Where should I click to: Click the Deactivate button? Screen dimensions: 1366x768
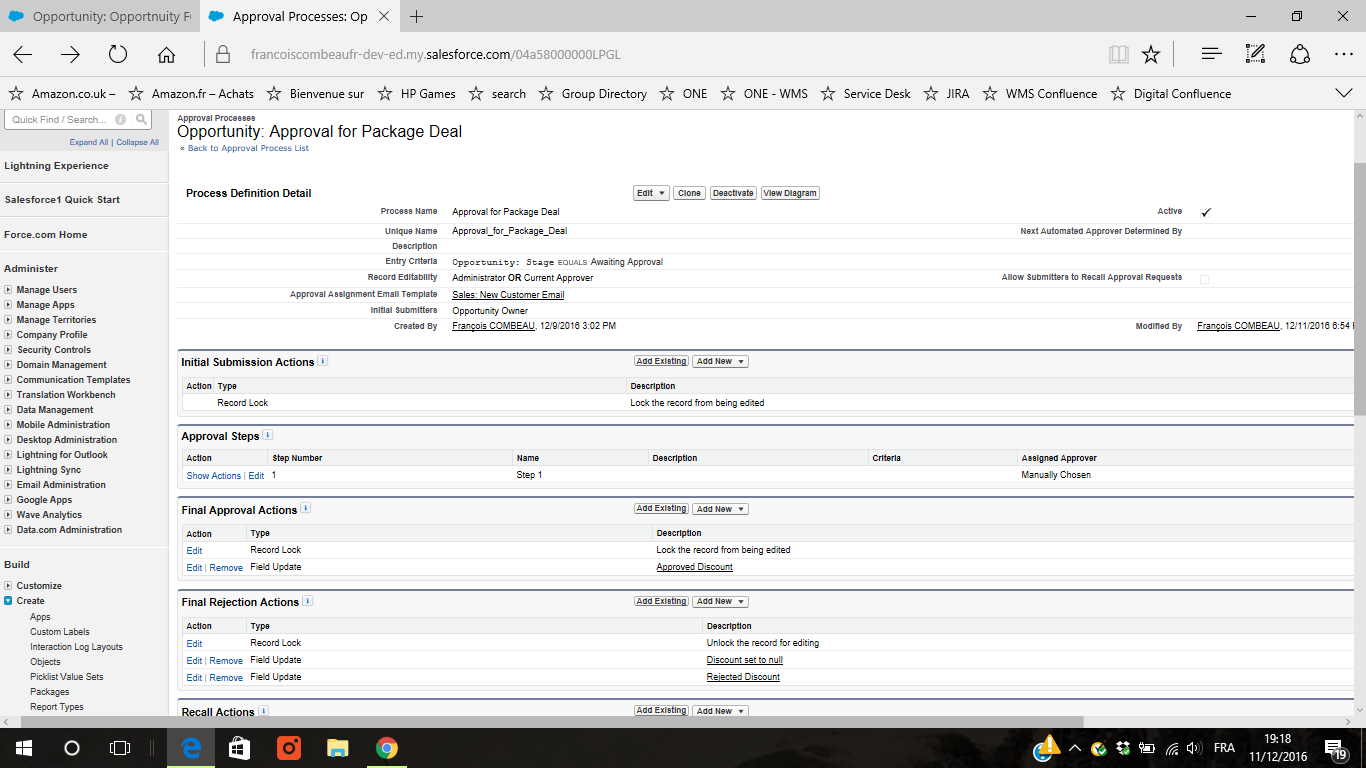(x=733, y=193)
